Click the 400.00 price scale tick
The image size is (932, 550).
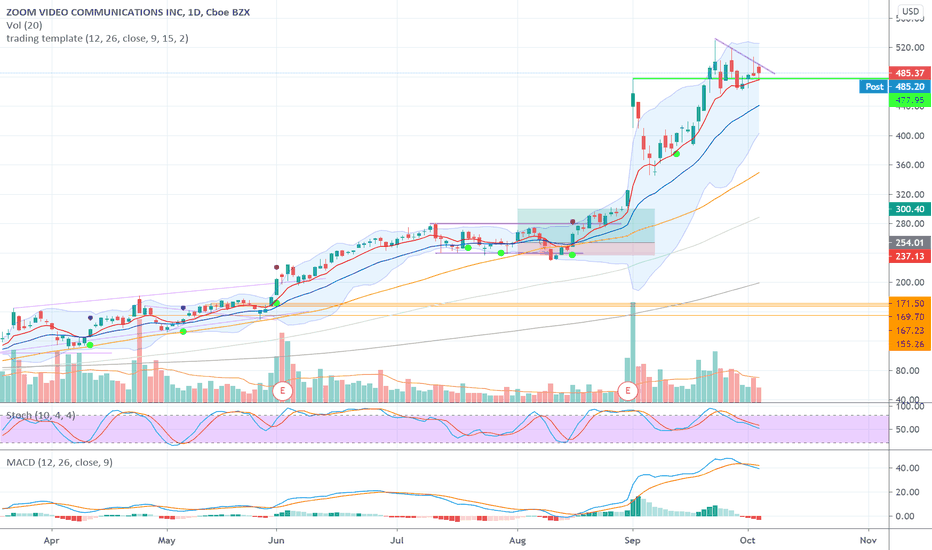(910, 136)
